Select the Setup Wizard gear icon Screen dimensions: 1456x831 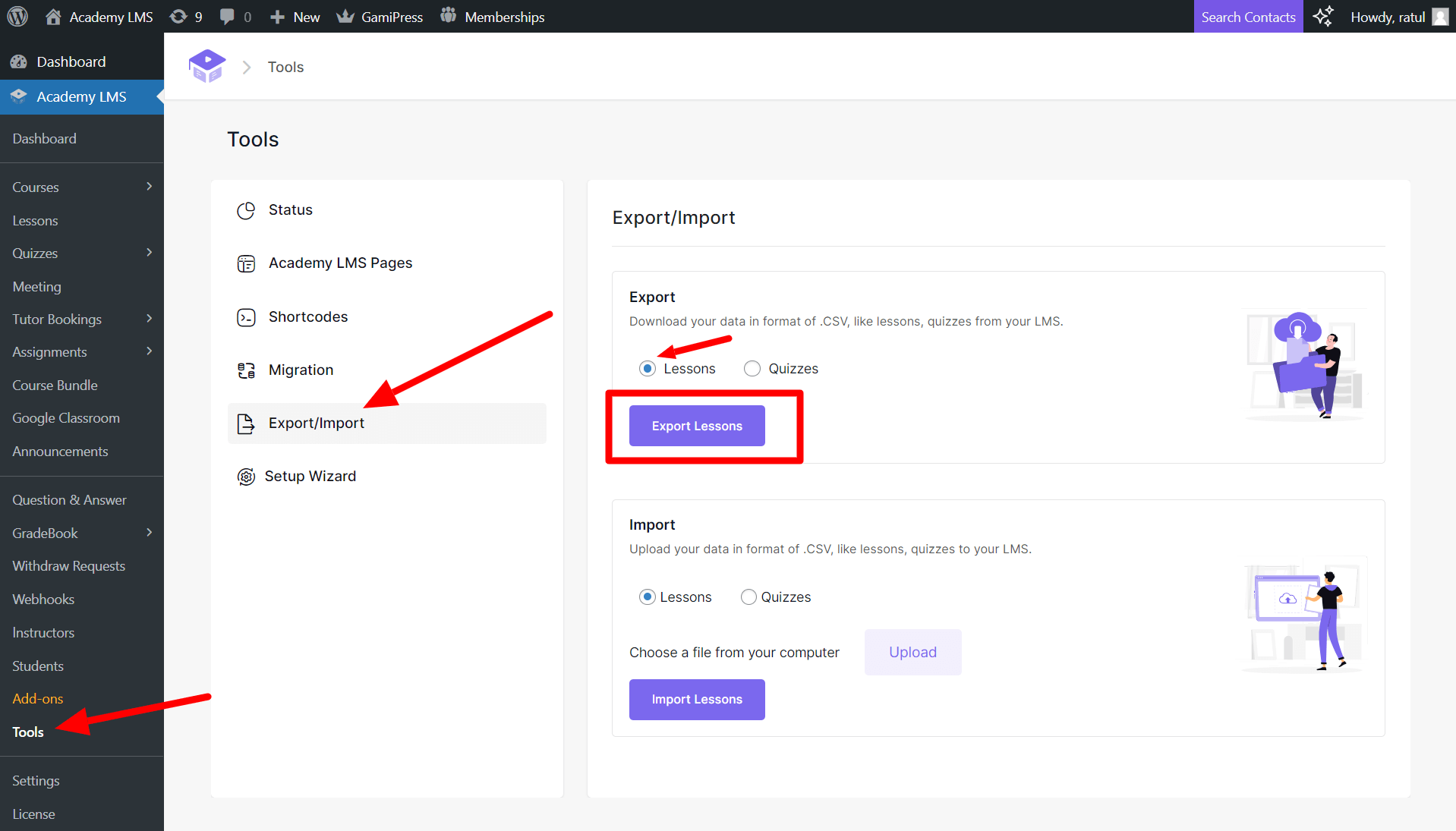click(246, 476)
